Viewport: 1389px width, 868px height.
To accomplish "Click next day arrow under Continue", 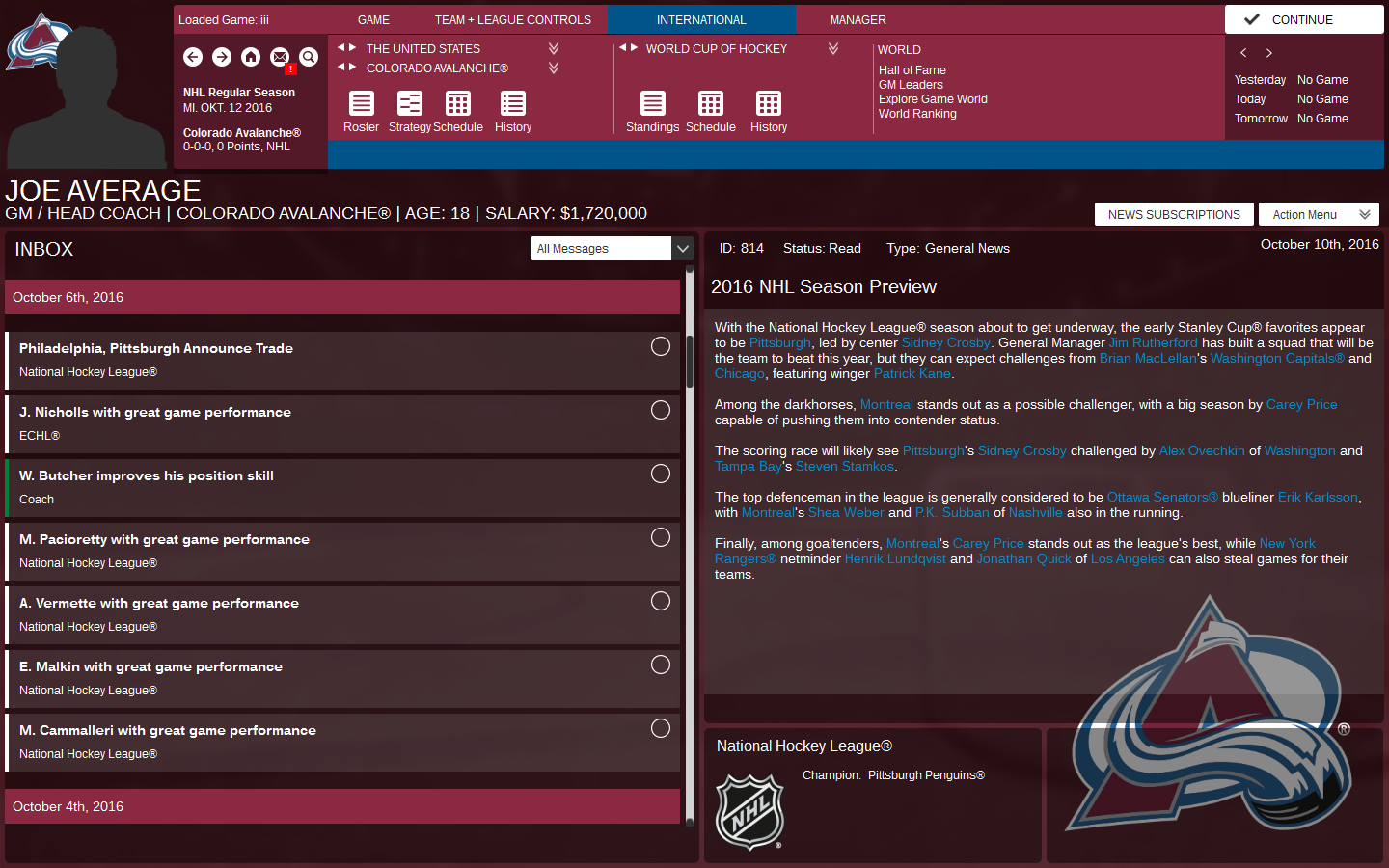I will pyautogui.click(x=1269, y=53).
